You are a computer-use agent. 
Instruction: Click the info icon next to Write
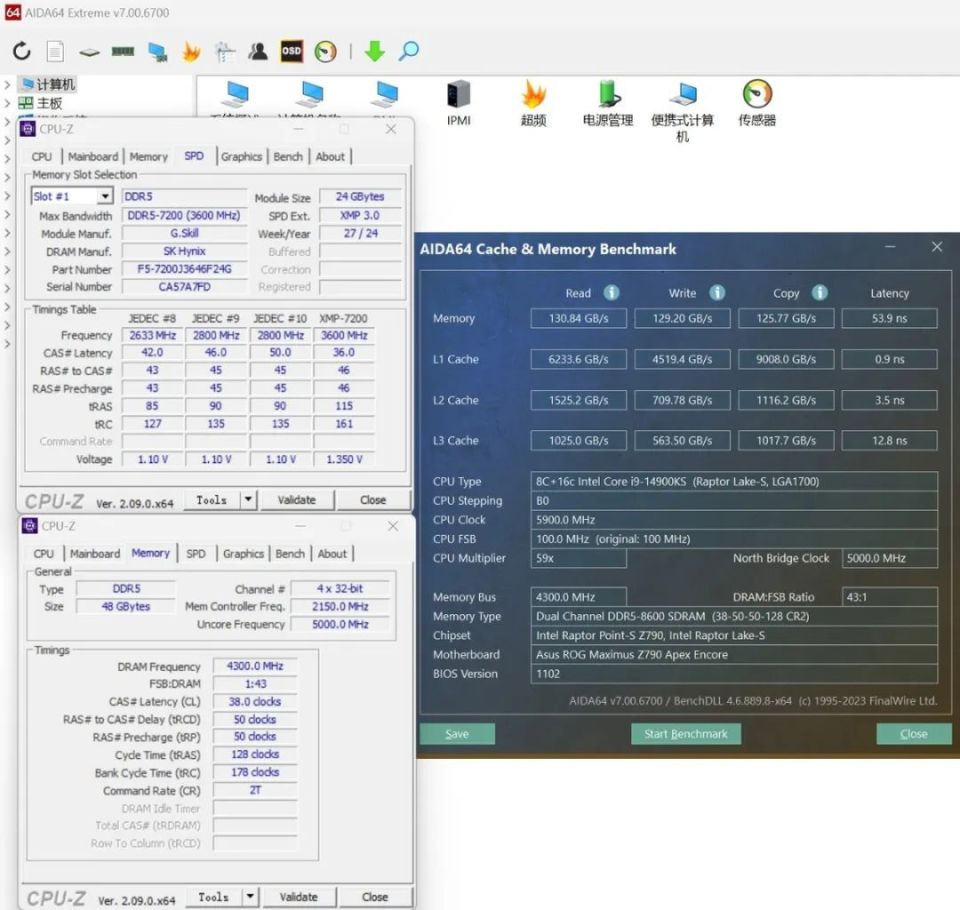(717, 293)
